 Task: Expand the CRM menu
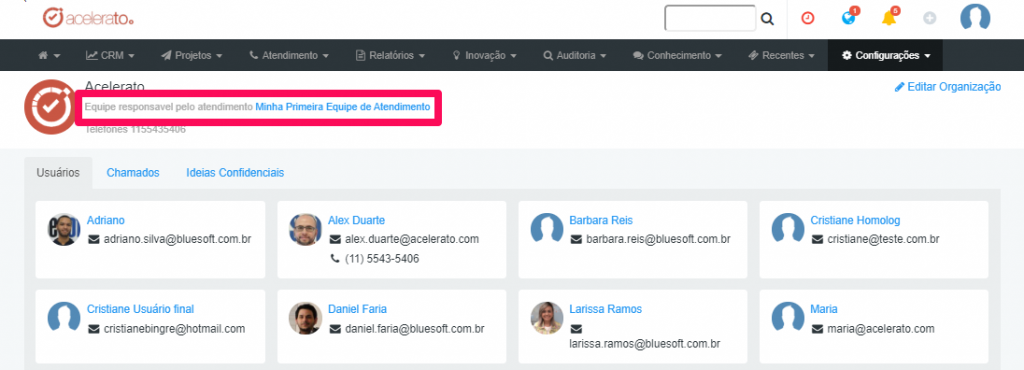pos(110,55)
